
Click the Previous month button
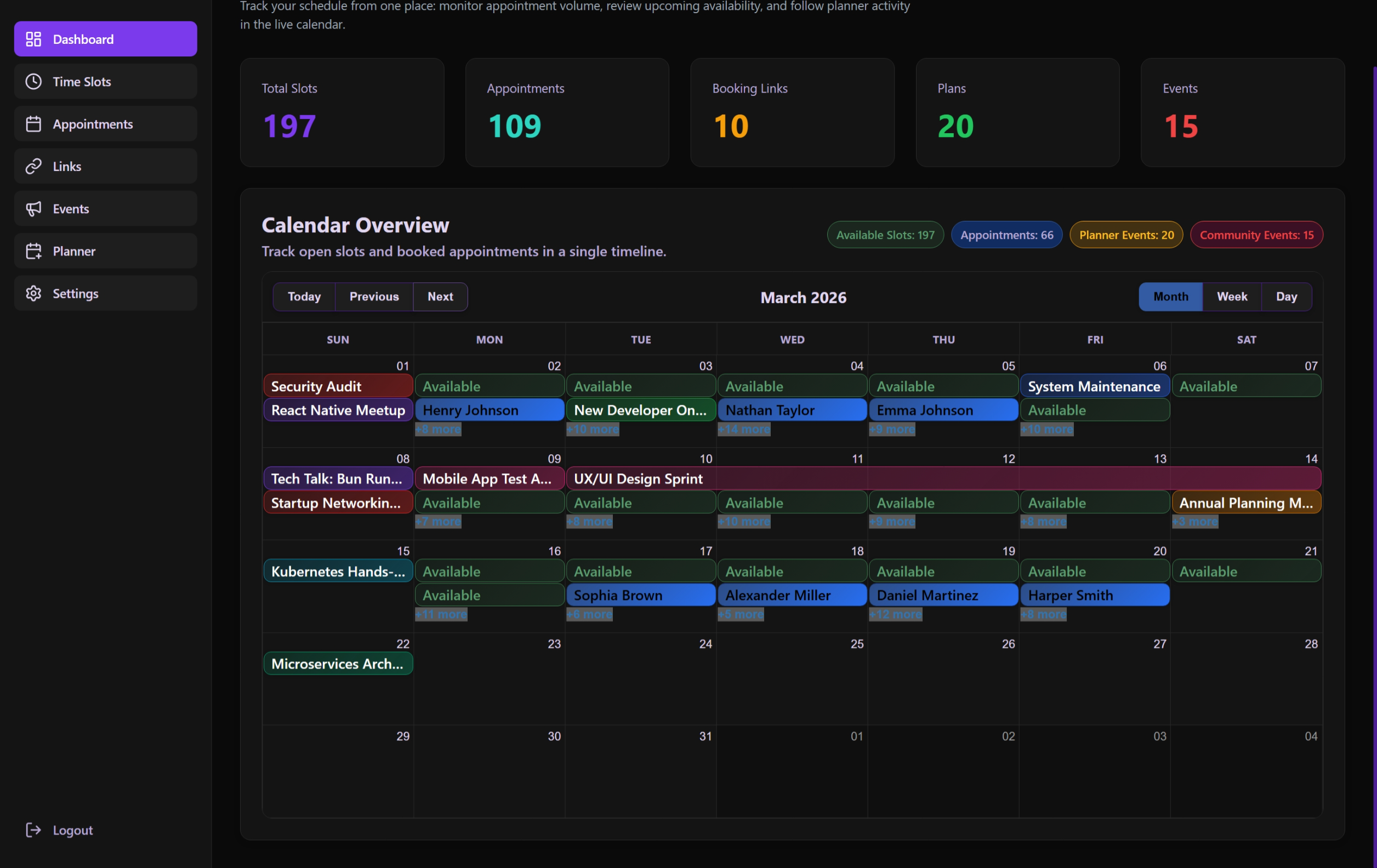[374, 296]
